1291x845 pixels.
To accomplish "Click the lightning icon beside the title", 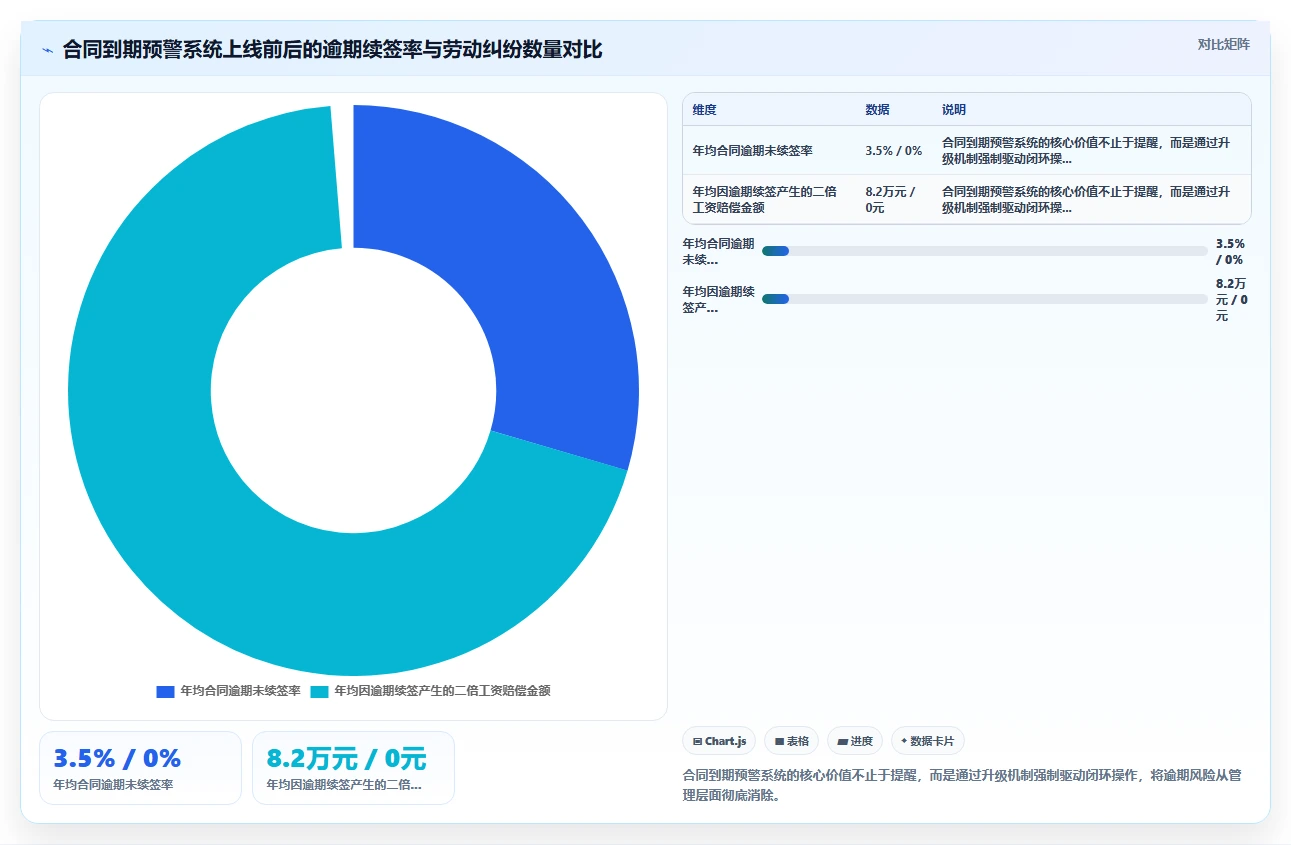I will click(47, 50).
